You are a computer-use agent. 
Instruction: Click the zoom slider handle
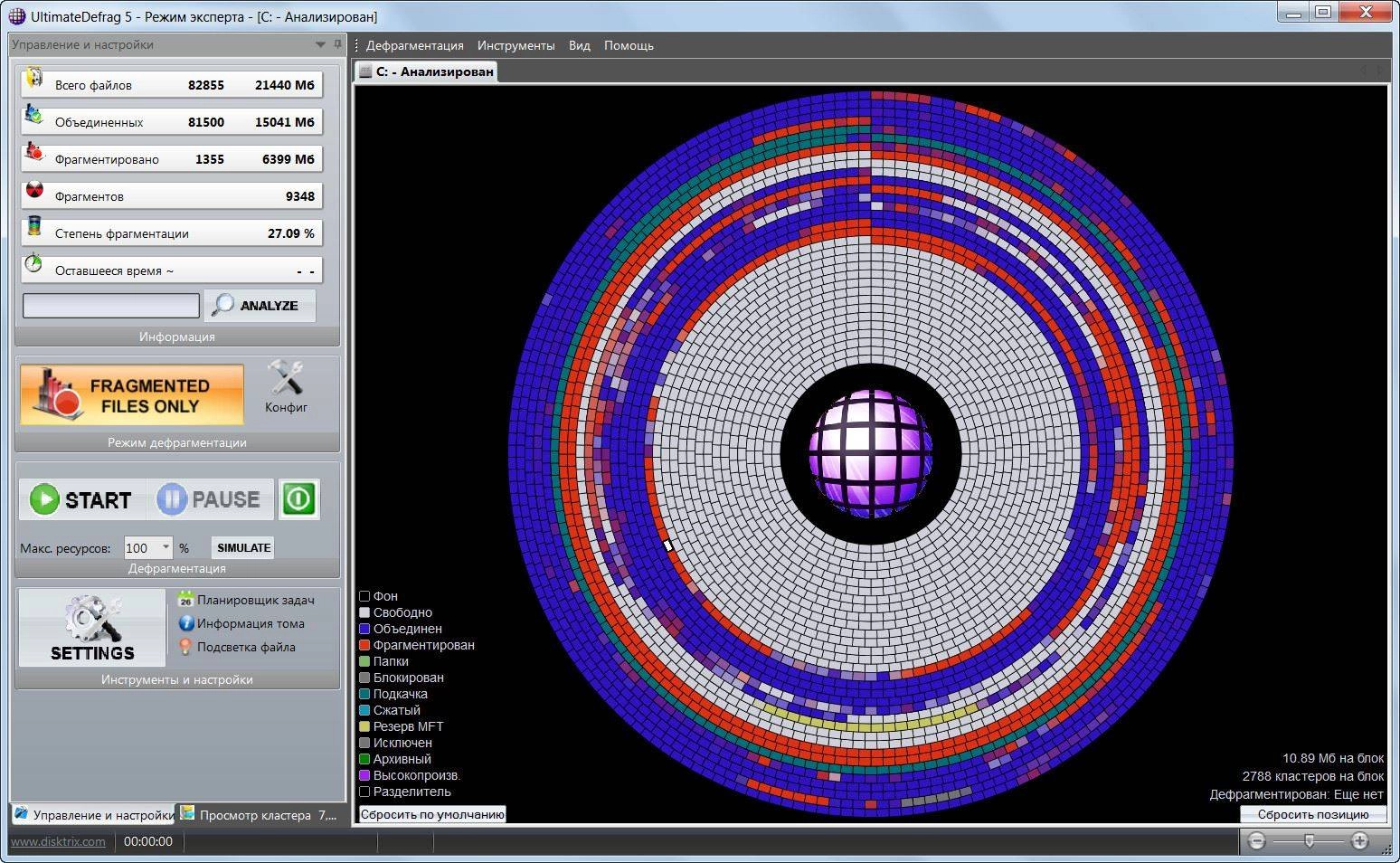pos(1309,841)
